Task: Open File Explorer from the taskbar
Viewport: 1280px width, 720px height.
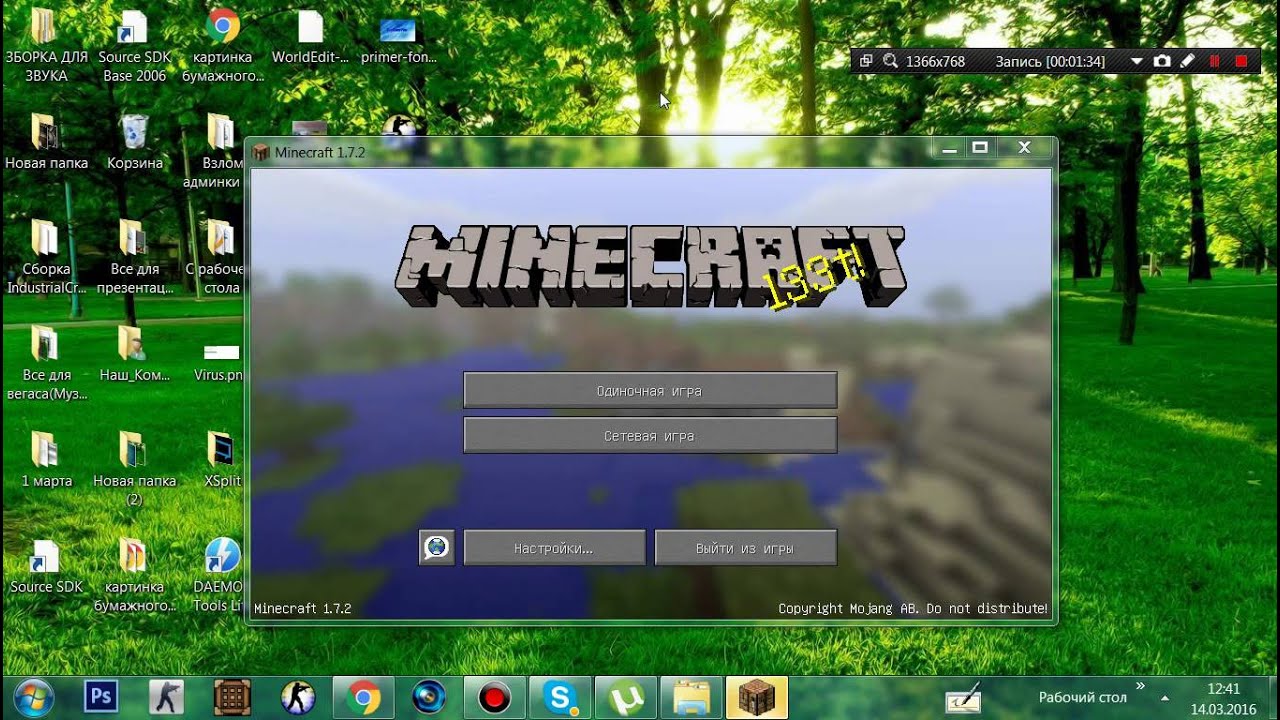Action: 691,697
